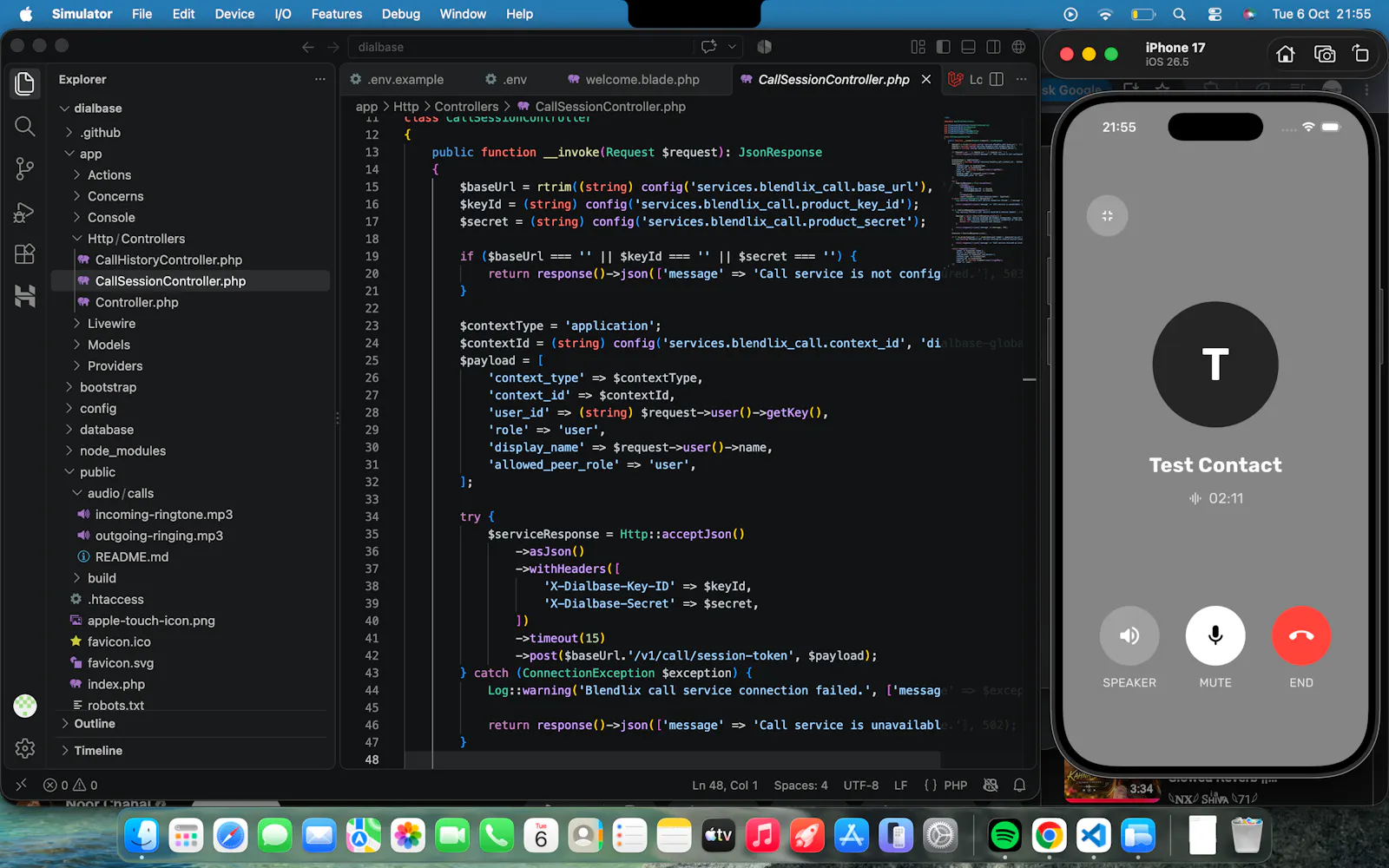Open the Explorer panel ellipsis menu

click(320, 79)
